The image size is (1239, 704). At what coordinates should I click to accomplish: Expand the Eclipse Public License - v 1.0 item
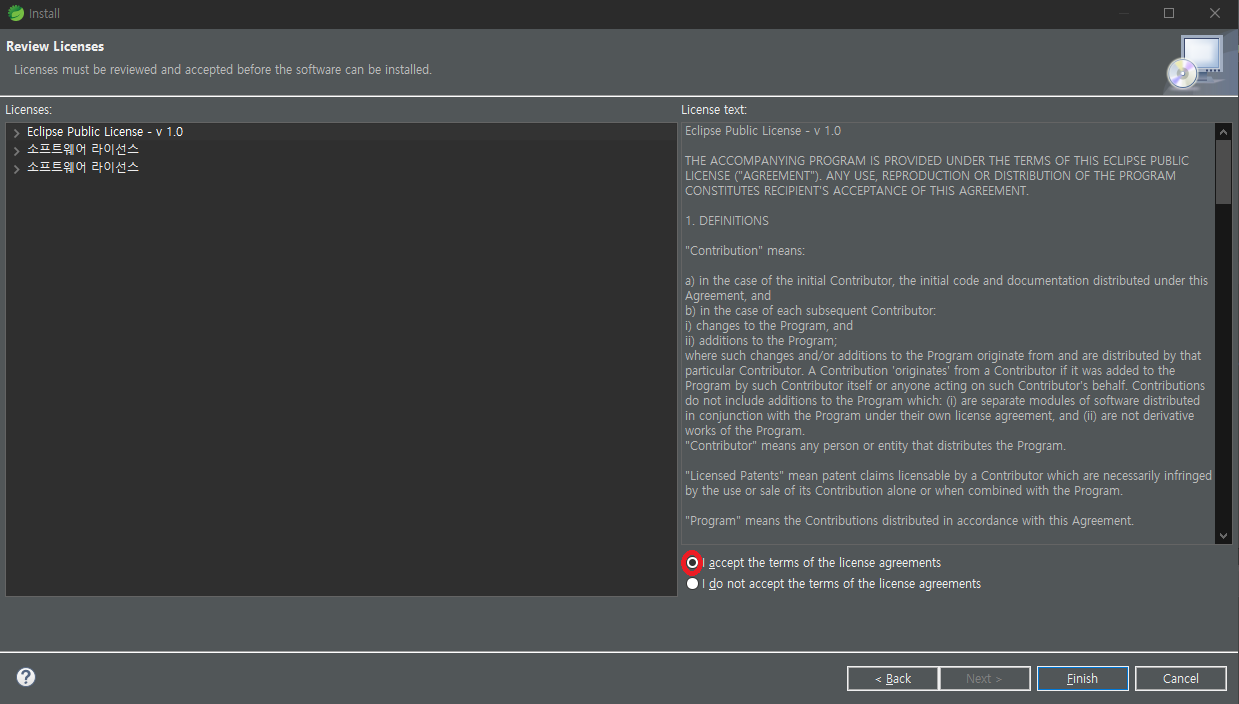pos(17,133)
